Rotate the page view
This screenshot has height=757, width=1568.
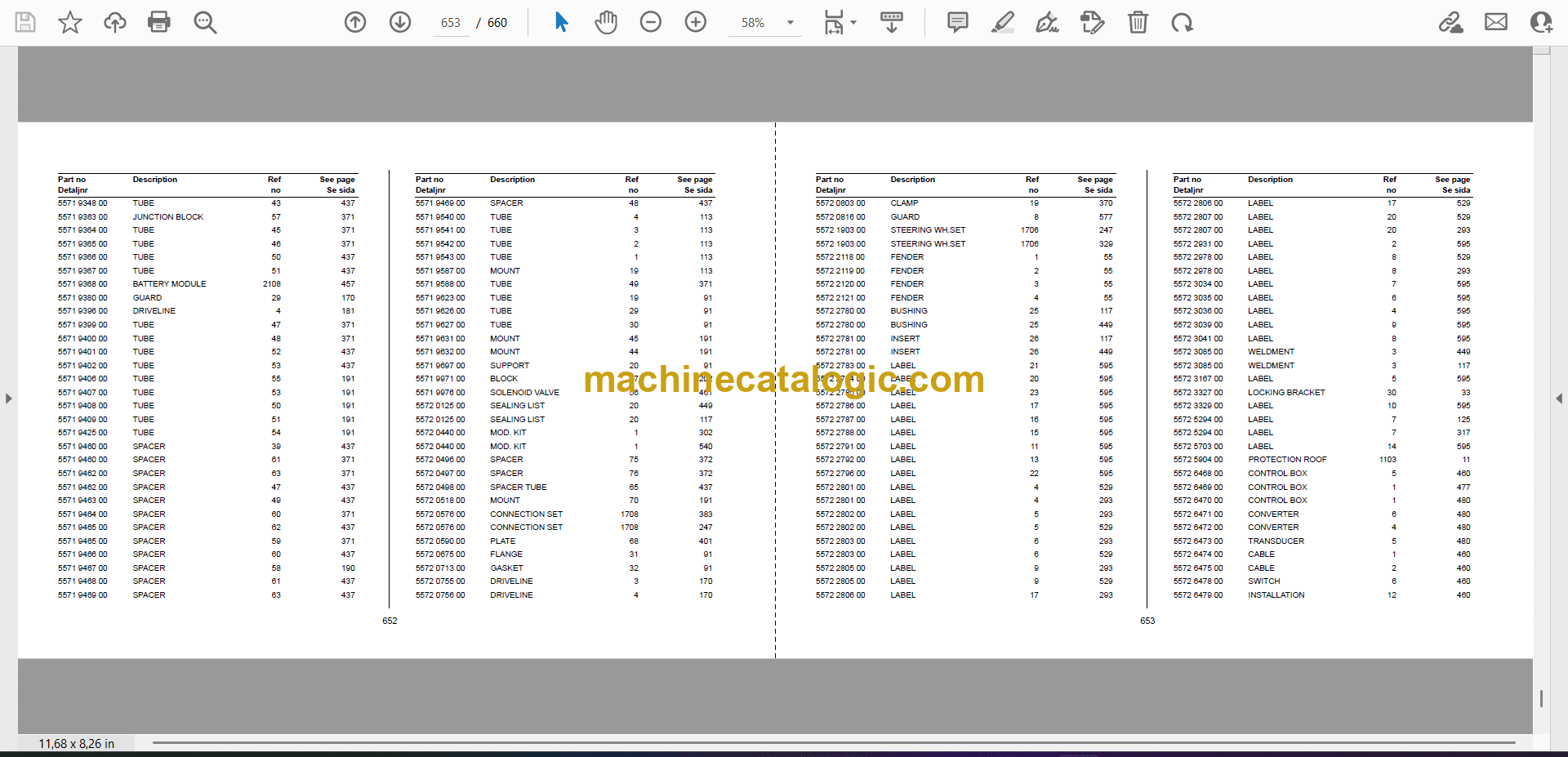(1182, 22)
